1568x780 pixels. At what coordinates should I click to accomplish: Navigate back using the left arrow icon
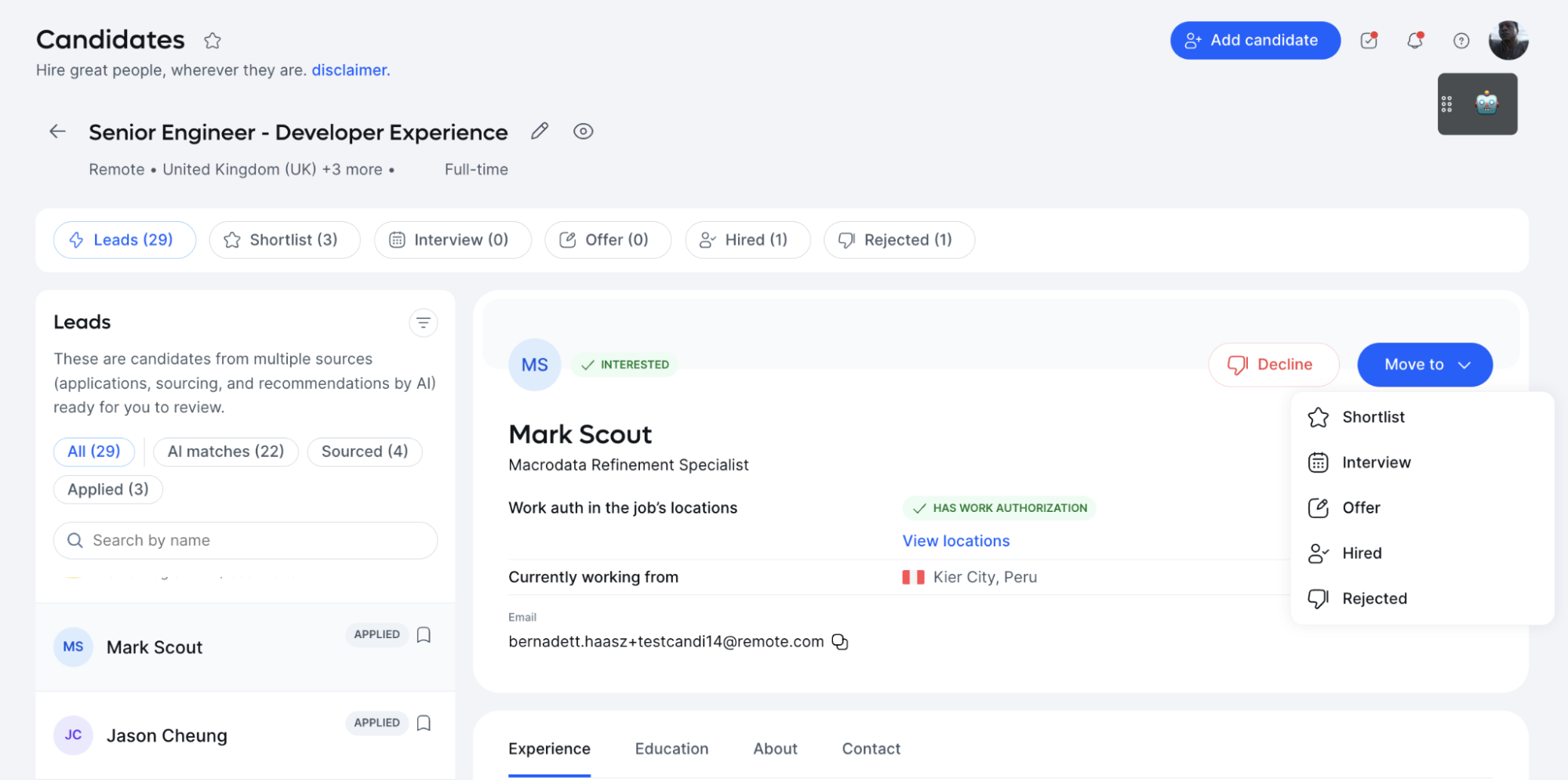click(56, 131)
